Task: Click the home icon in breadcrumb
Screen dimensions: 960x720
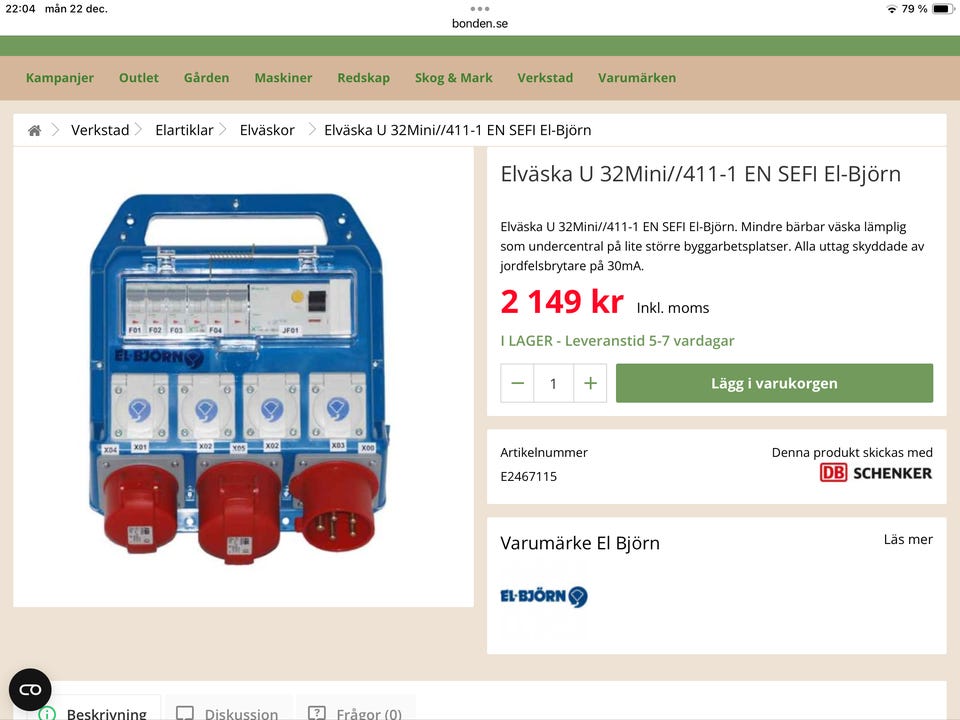Action: (34, 130)
